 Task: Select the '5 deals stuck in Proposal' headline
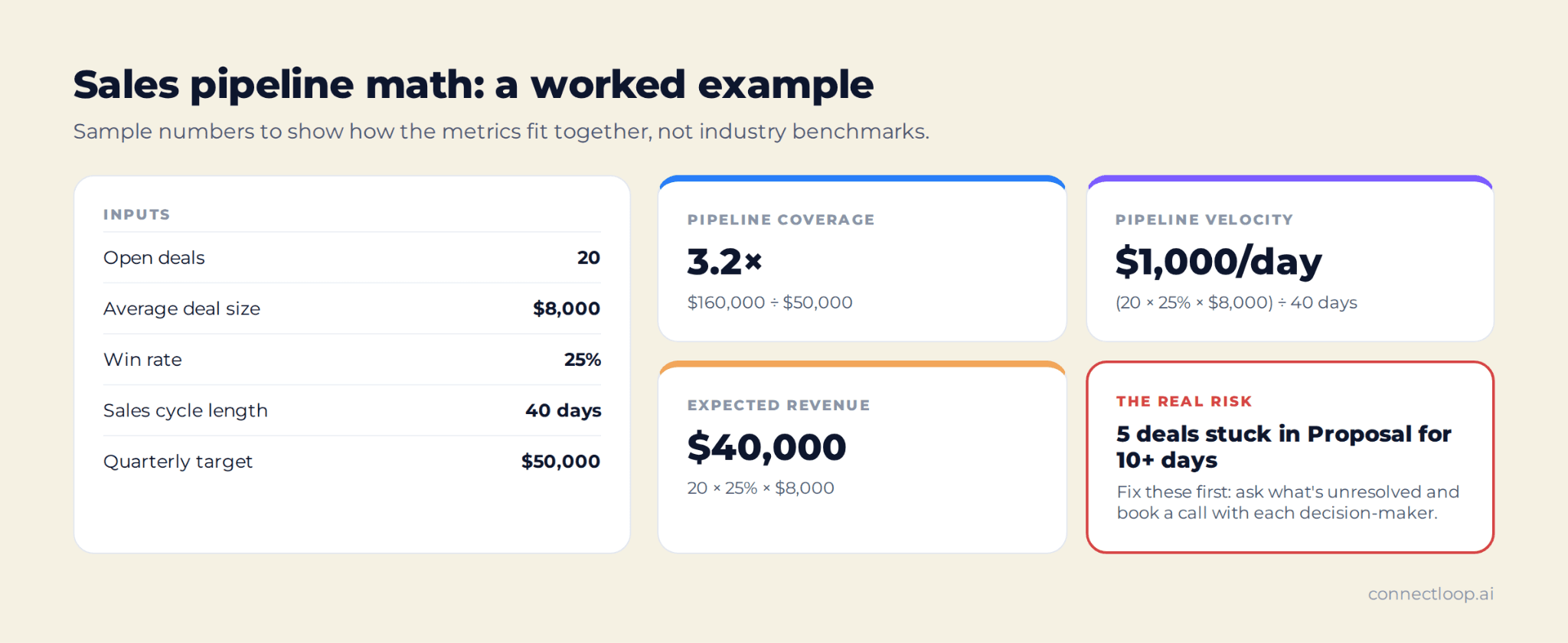(x=1284, y=446)
